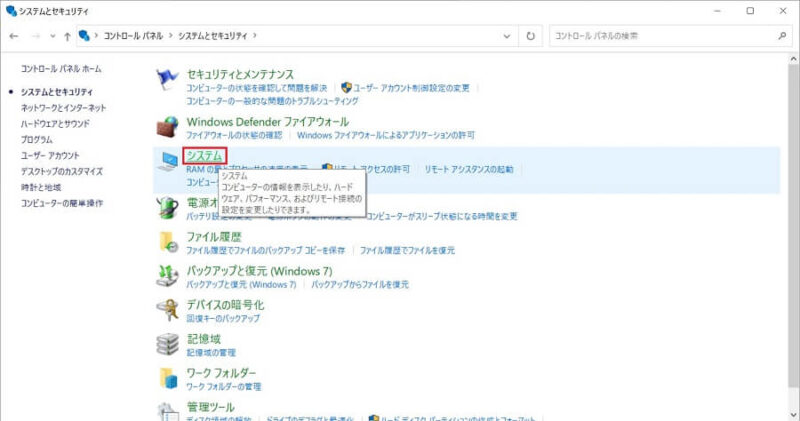Viewport: 800px width, 421px height.
Task: Click コンピューターの状態を確認して問題を解決 link
Action: click(256, 88)
